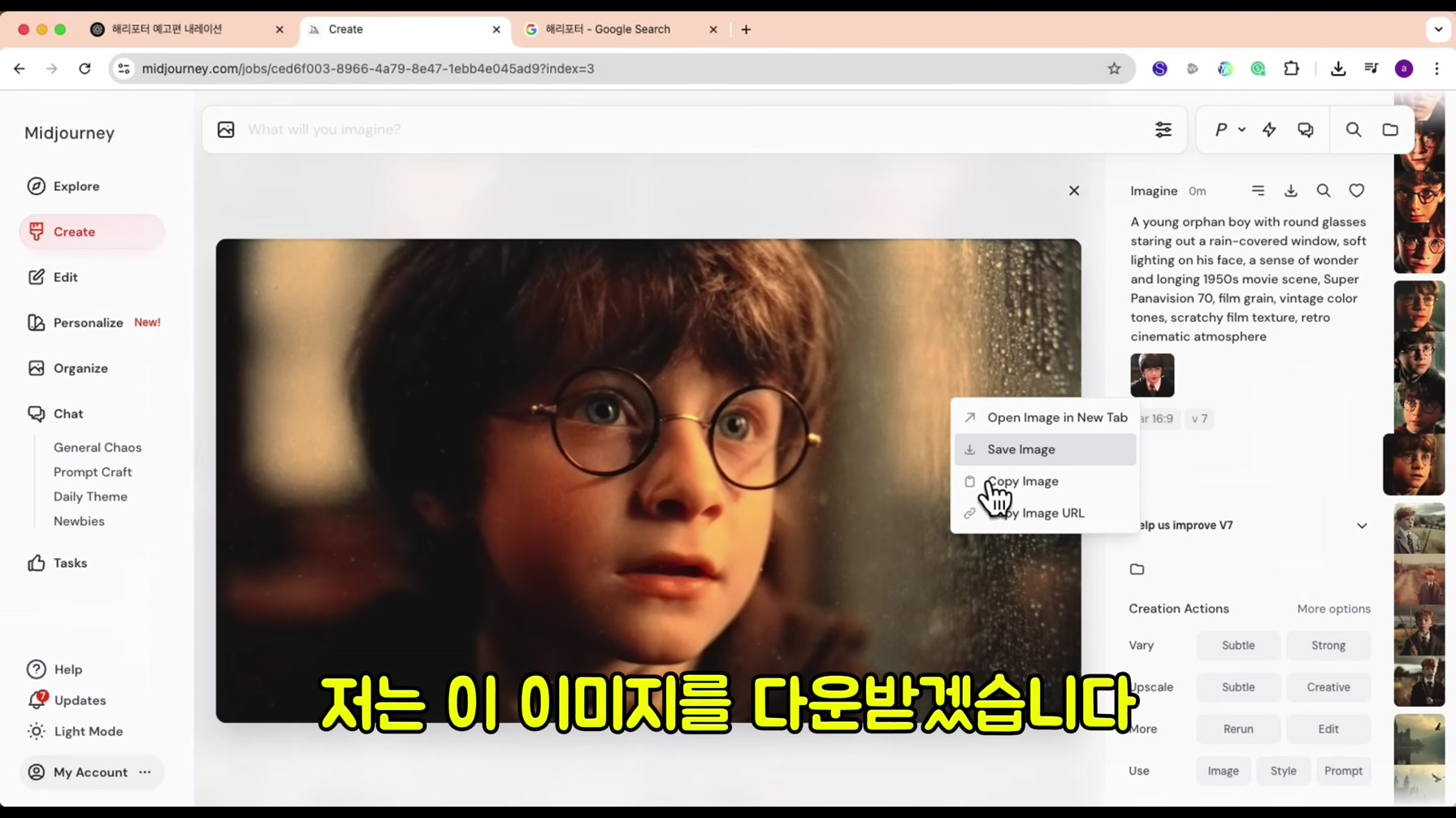Open the Prompt Craft chat room

point(93,472)
